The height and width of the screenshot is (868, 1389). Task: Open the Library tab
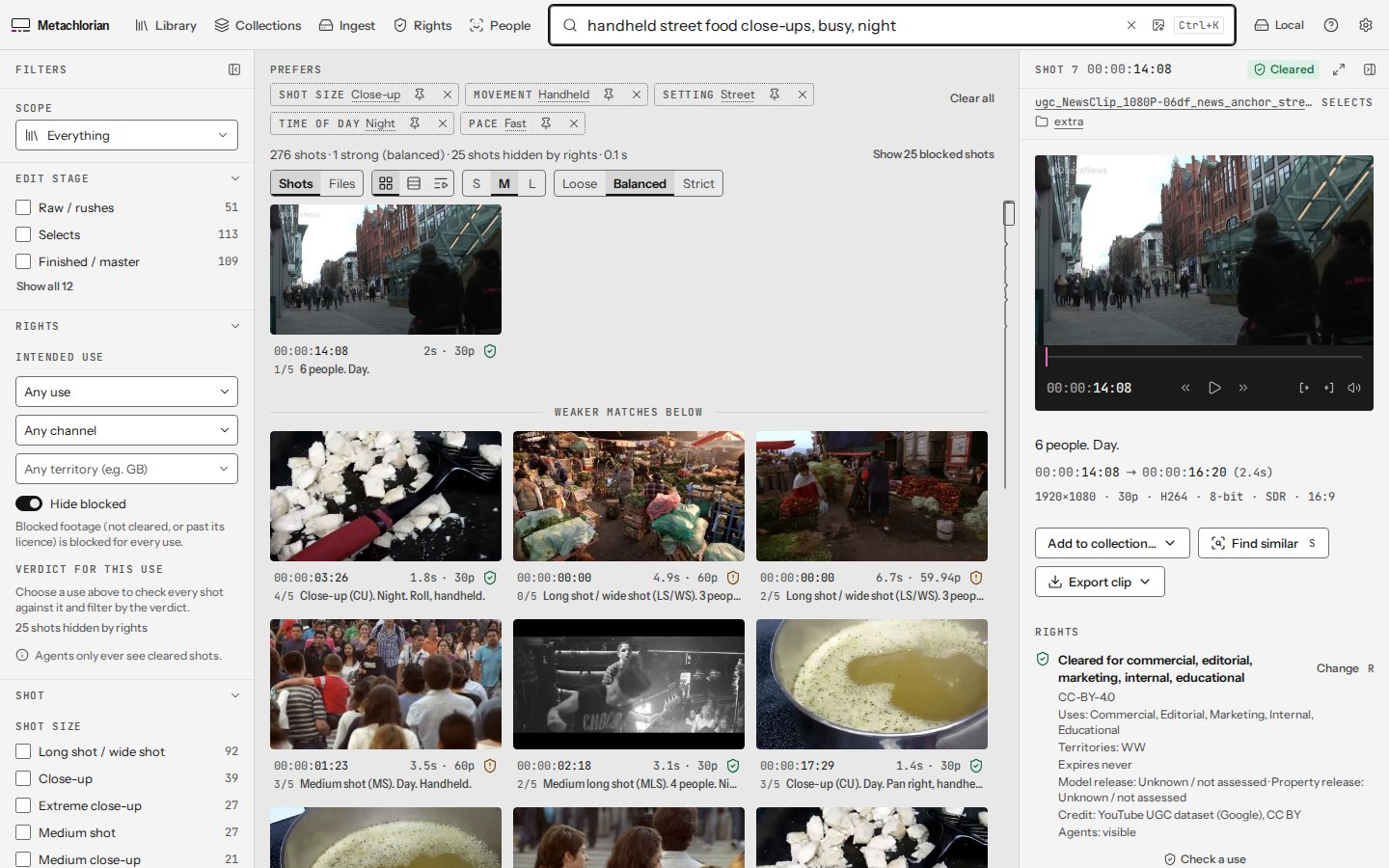coord(166,25)
